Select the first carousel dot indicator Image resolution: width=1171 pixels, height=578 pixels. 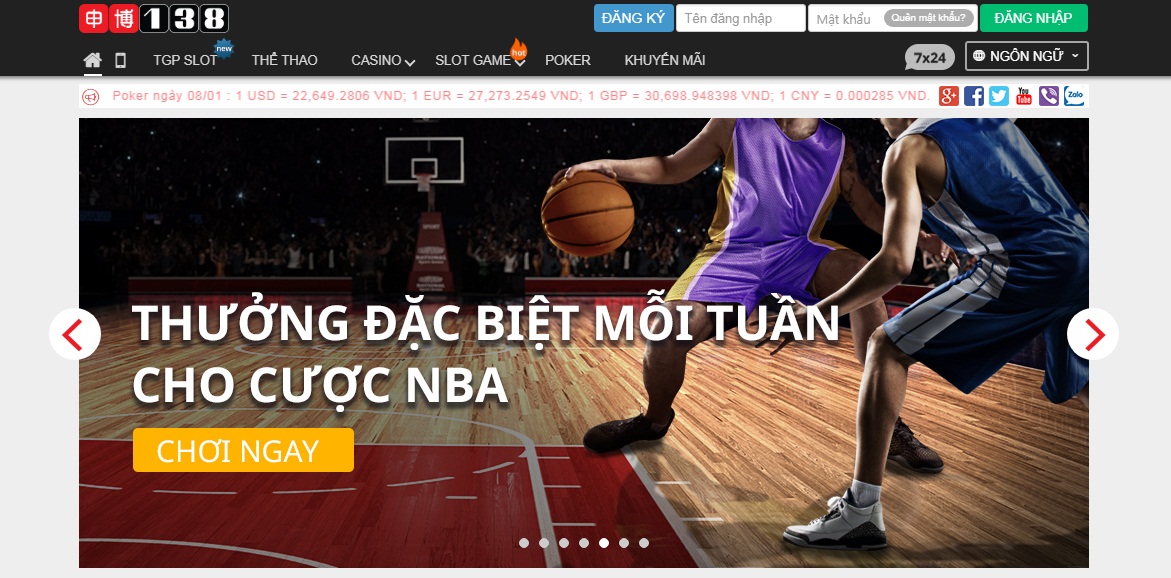click(524, 543)
